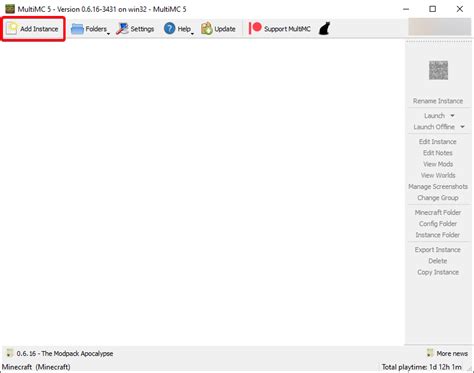Open Manage Screenshots
The height and width of the screenshot is (373, 474).
pyautogui.click(x=438, y=187)
